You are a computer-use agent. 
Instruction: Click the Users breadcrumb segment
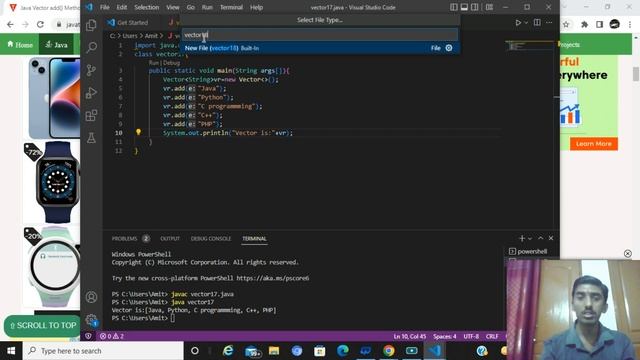130,36
